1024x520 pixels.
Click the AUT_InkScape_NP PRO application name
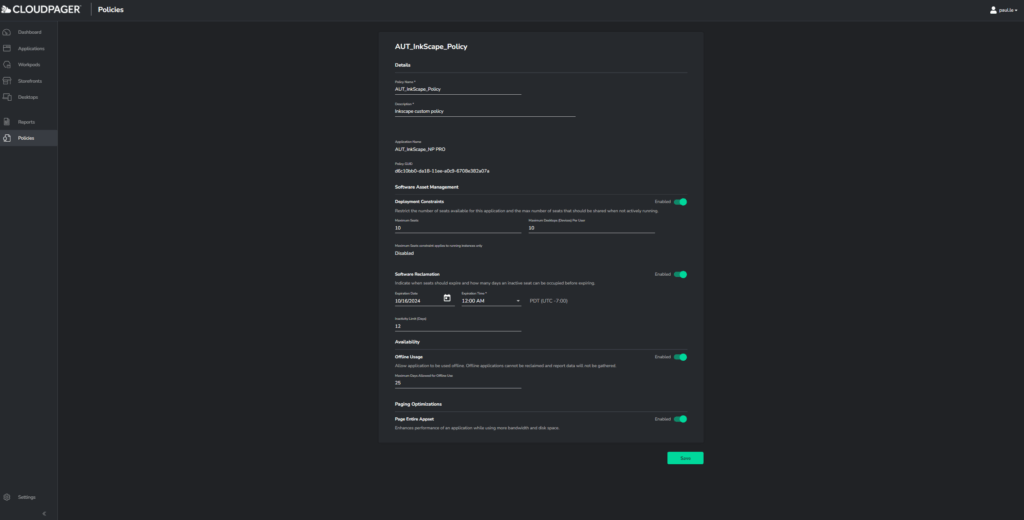420,150
